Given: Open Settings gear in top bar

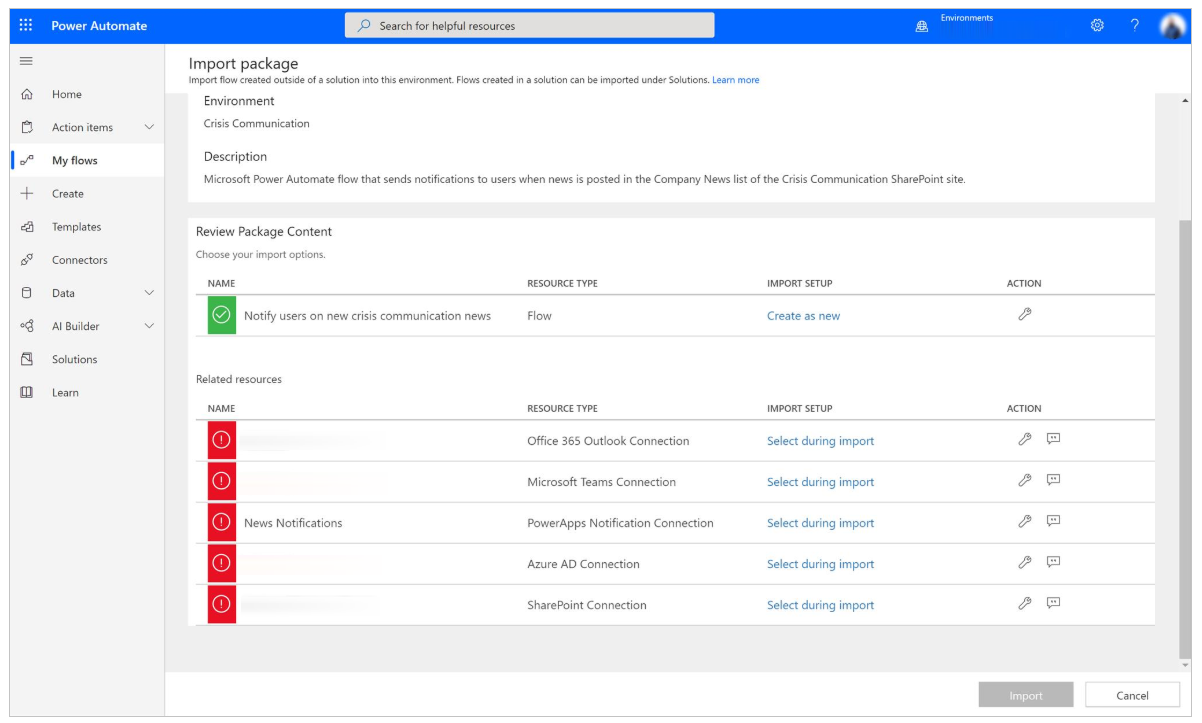Looking at the screenshot, I should click(1097, 26).
